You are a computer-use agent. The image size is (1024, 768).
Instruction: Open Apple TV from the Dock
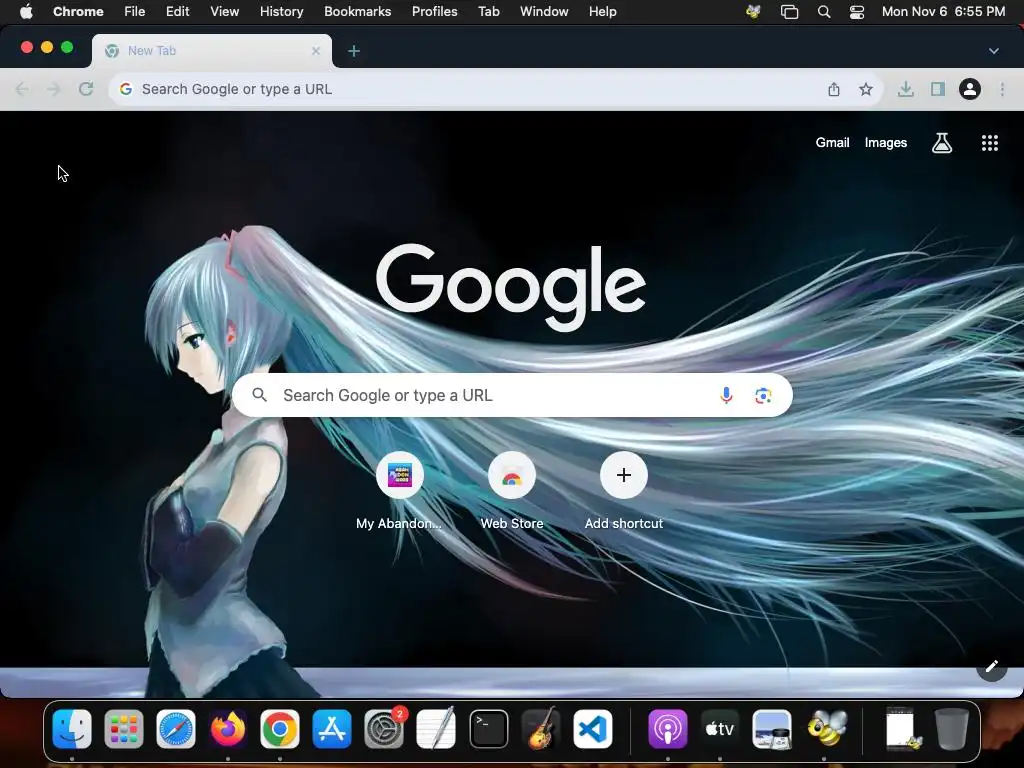pos(720,728)
